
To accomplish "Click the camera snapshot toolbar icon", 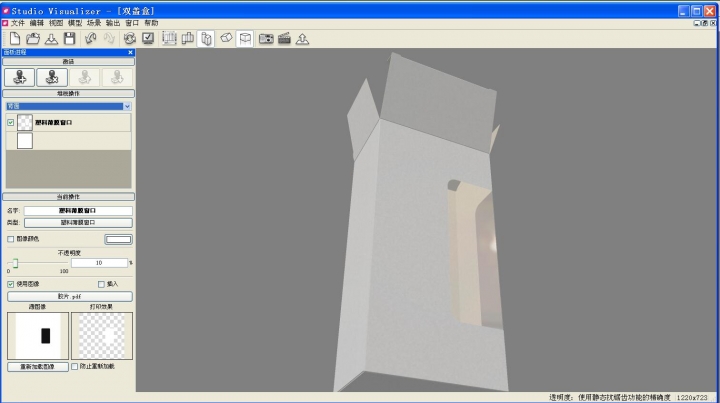I will [266, 38].
